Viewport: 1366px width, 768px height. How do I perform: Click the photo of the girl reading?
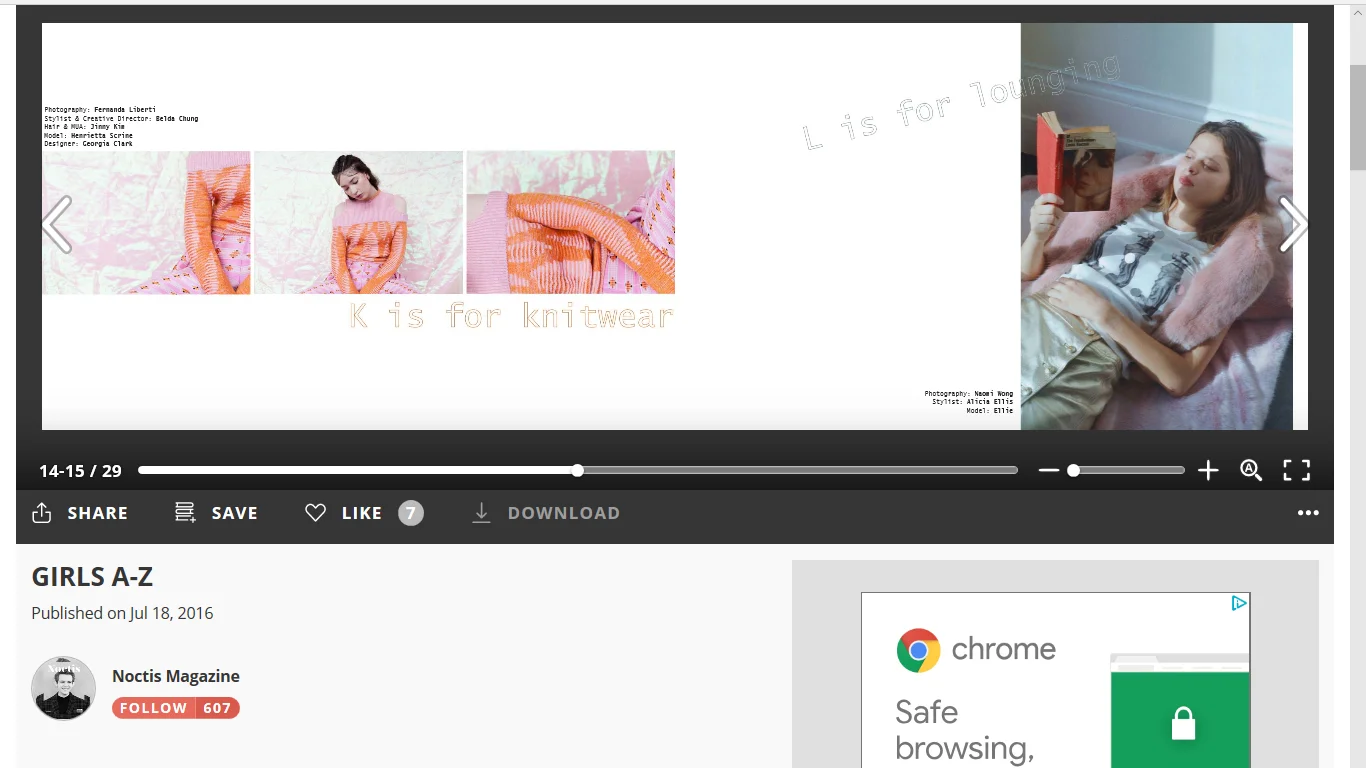[1157, 227]
